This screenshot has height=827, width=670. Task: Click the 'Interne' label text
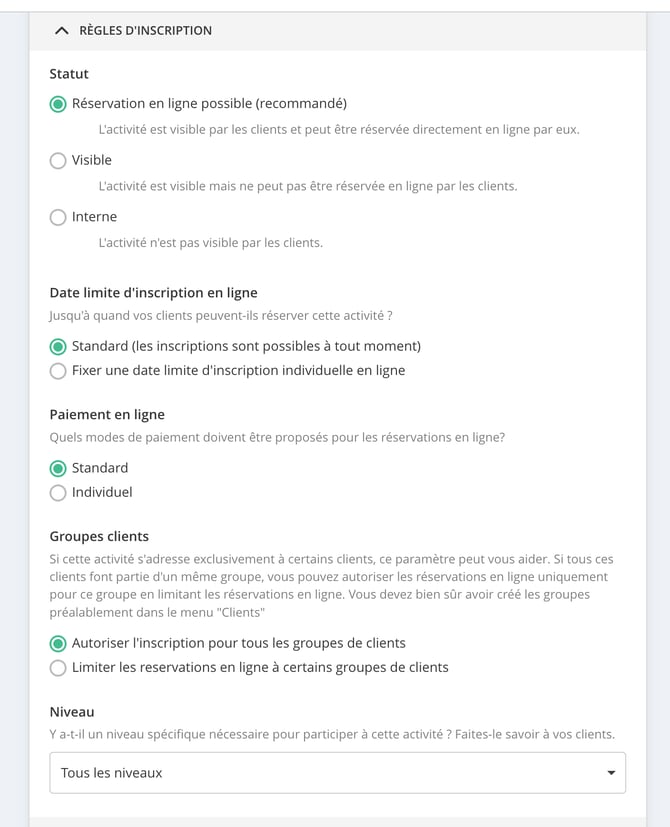click(94, 217)
